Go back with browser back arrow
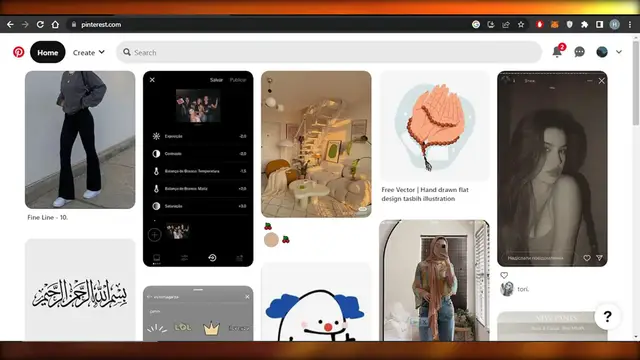This screenshot has height=360, width=640. click(x=10, y=24)
